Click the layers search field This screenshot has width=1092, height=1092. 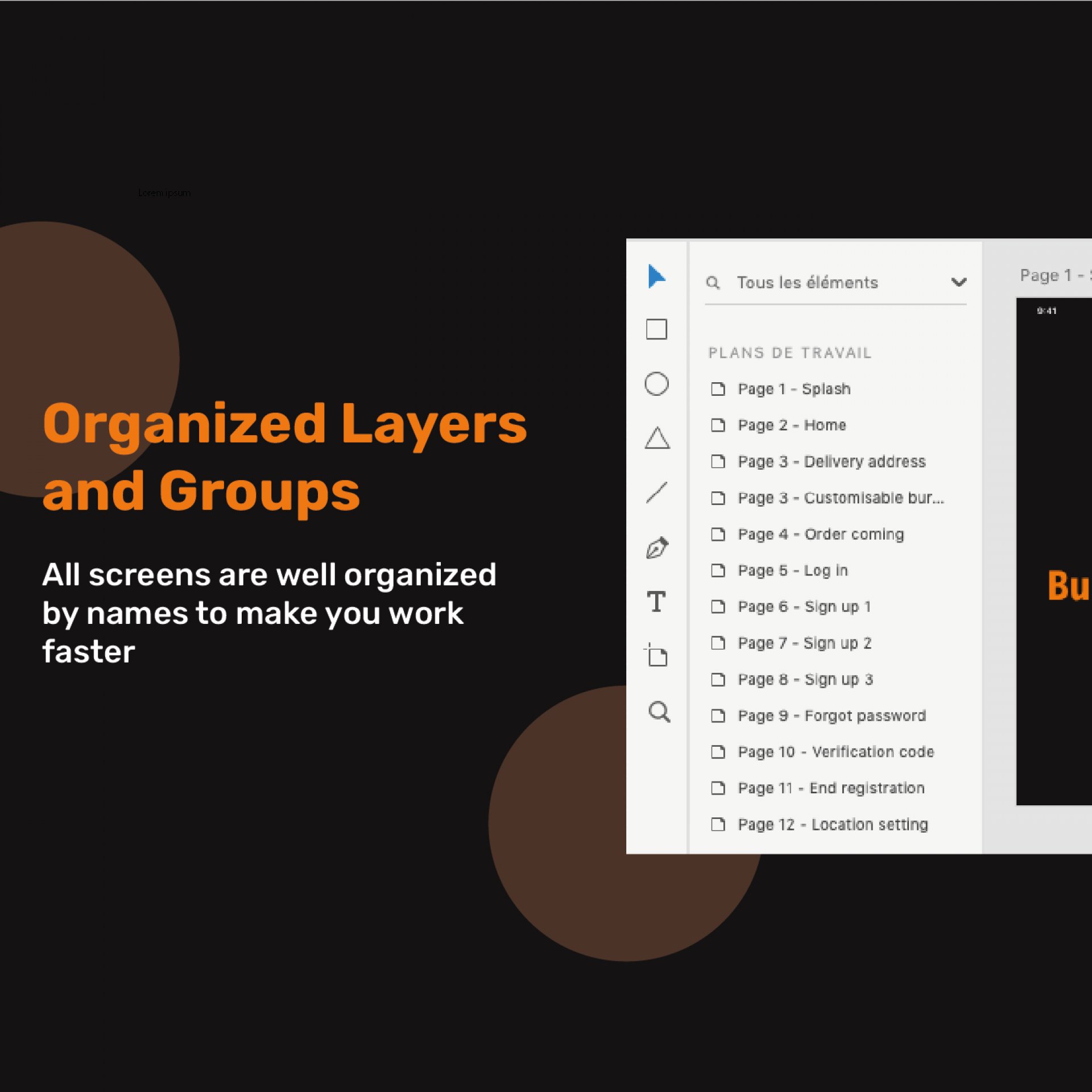pyautogui.click(x=807, y=283)
